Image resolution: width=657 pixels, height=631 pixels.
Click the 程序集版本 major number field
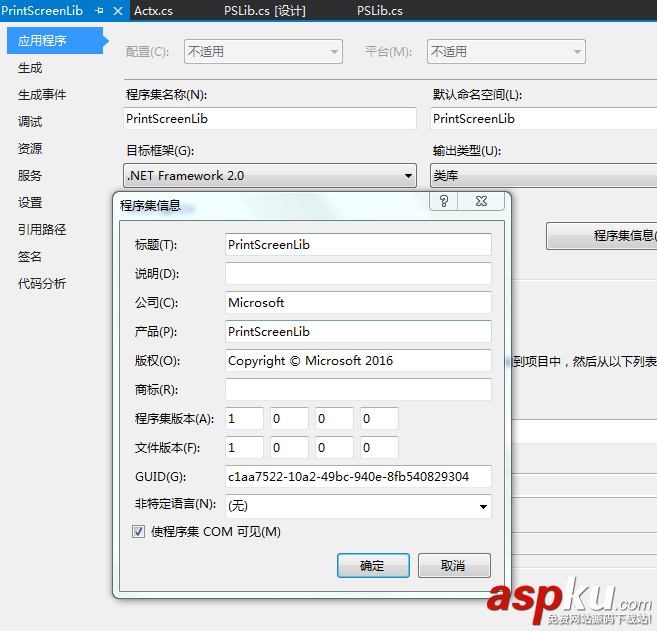(x=244, y=419)
